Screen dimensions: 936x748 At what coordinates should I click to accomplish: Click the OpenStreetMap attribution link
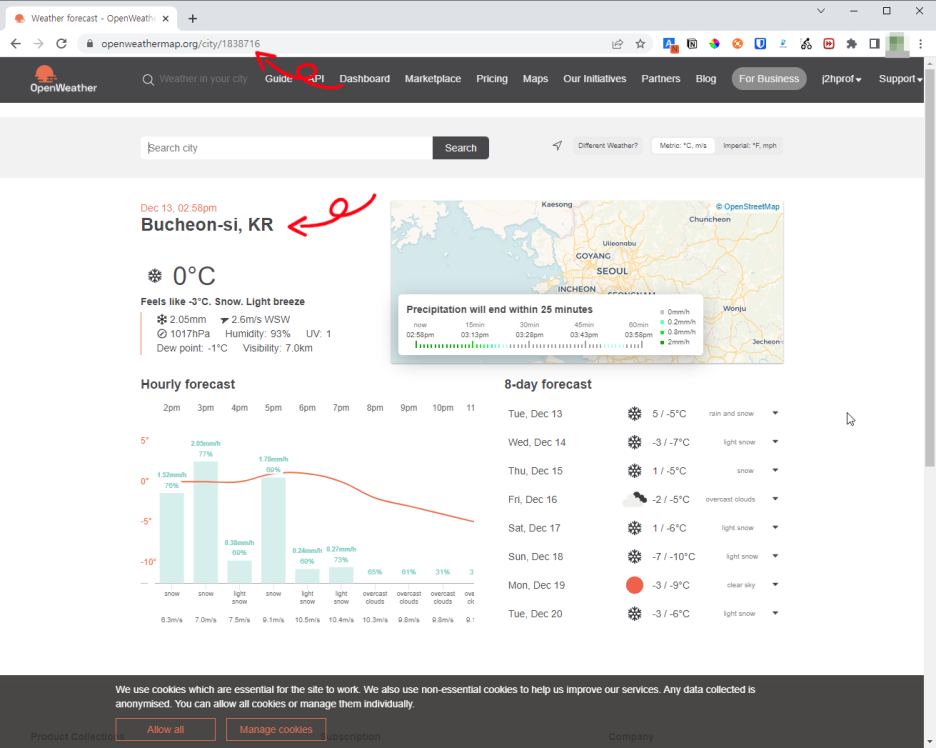749,207
